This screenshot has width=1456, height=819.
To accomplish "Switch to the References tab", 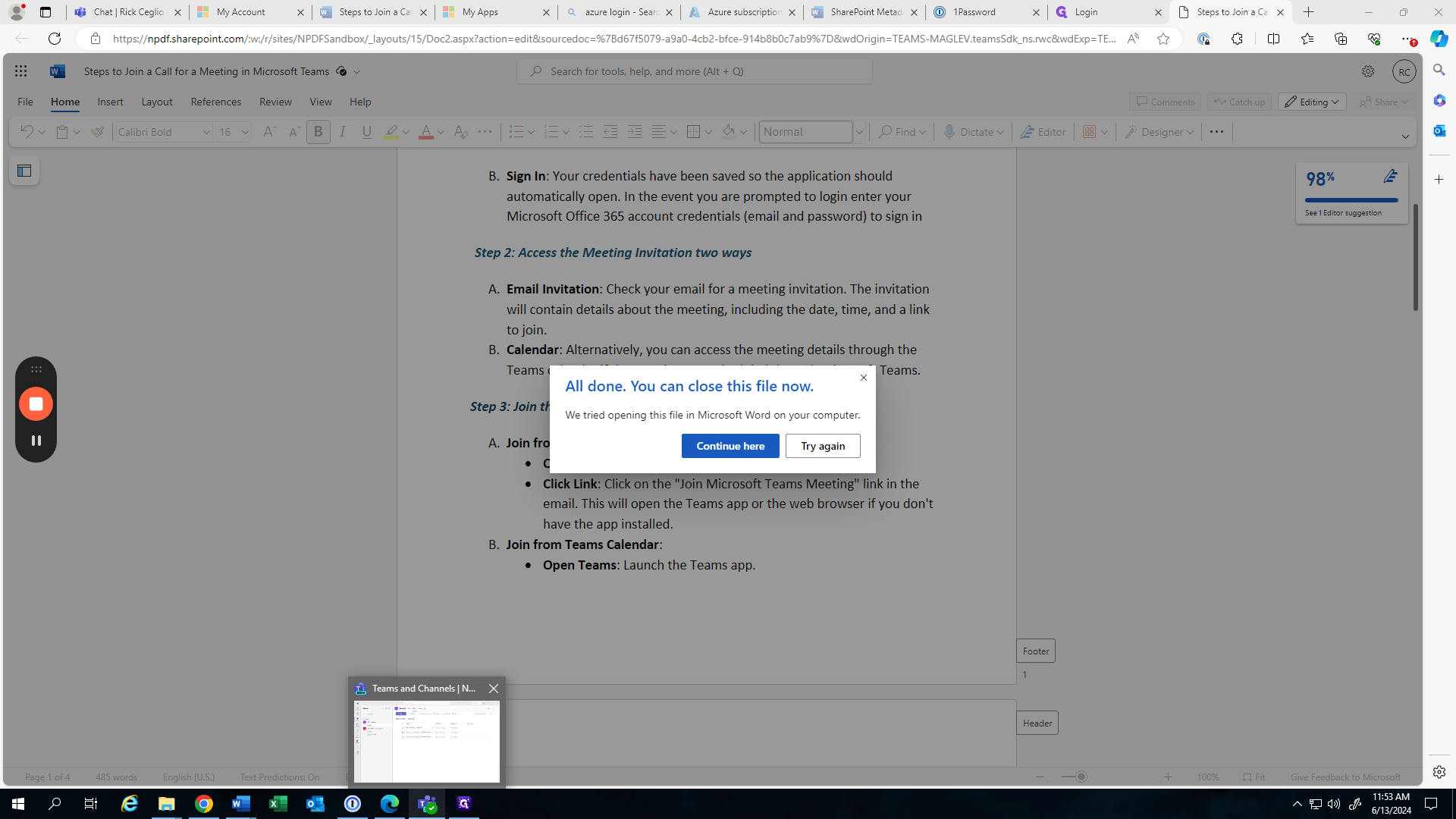I will coord(216,102).
